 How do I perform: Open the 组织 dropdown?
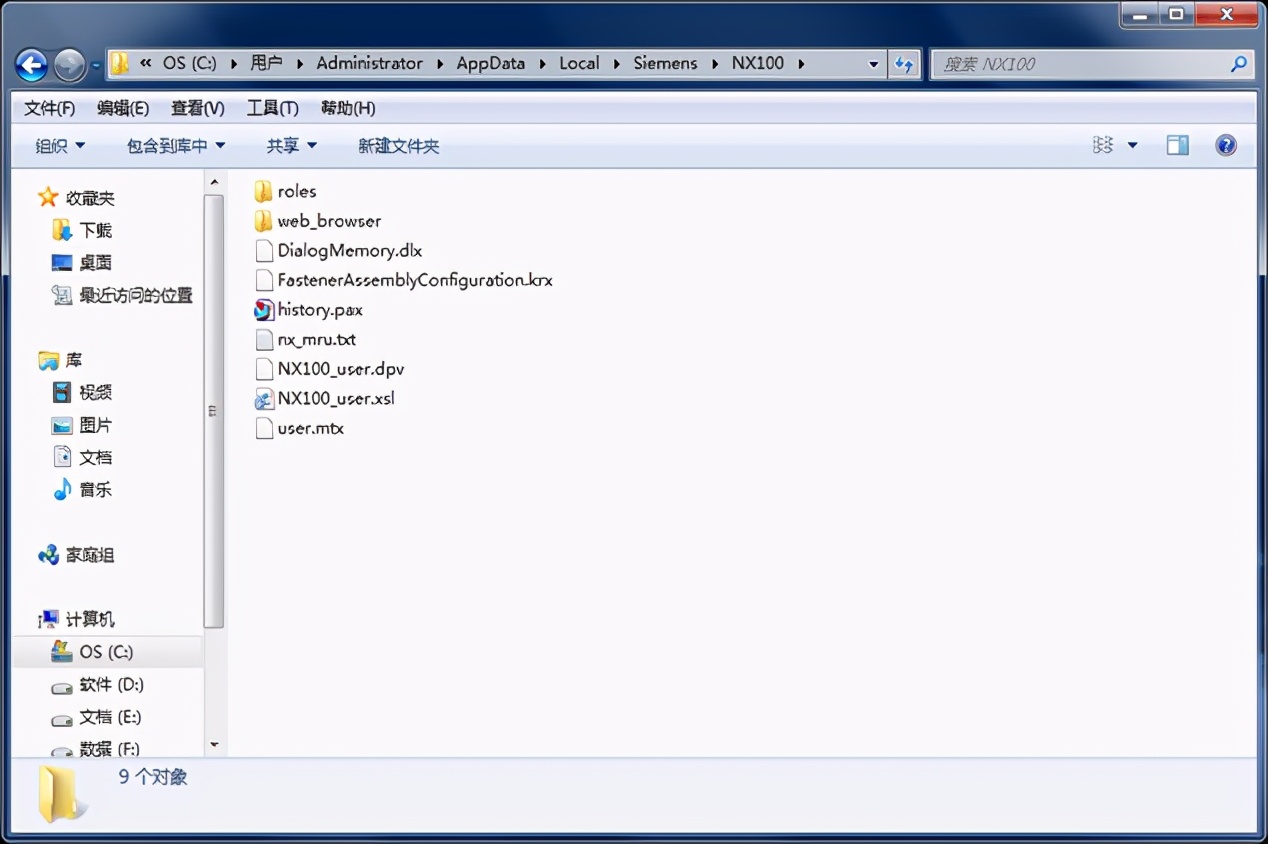click(x=61, y=146)
